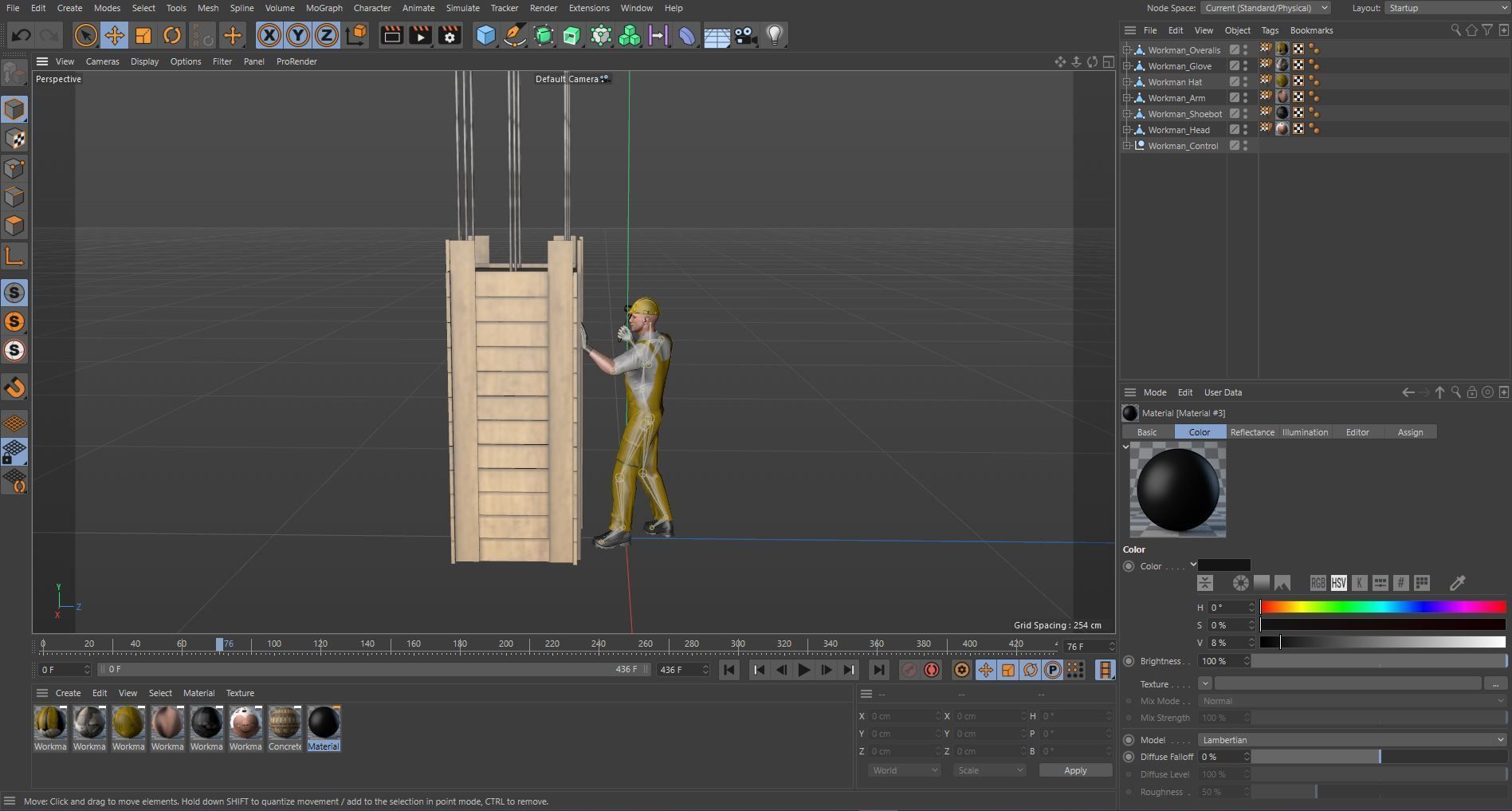Screen dimensions: 1512x811
Task: Select the Live Selection tool
Action: pos(85,35)
